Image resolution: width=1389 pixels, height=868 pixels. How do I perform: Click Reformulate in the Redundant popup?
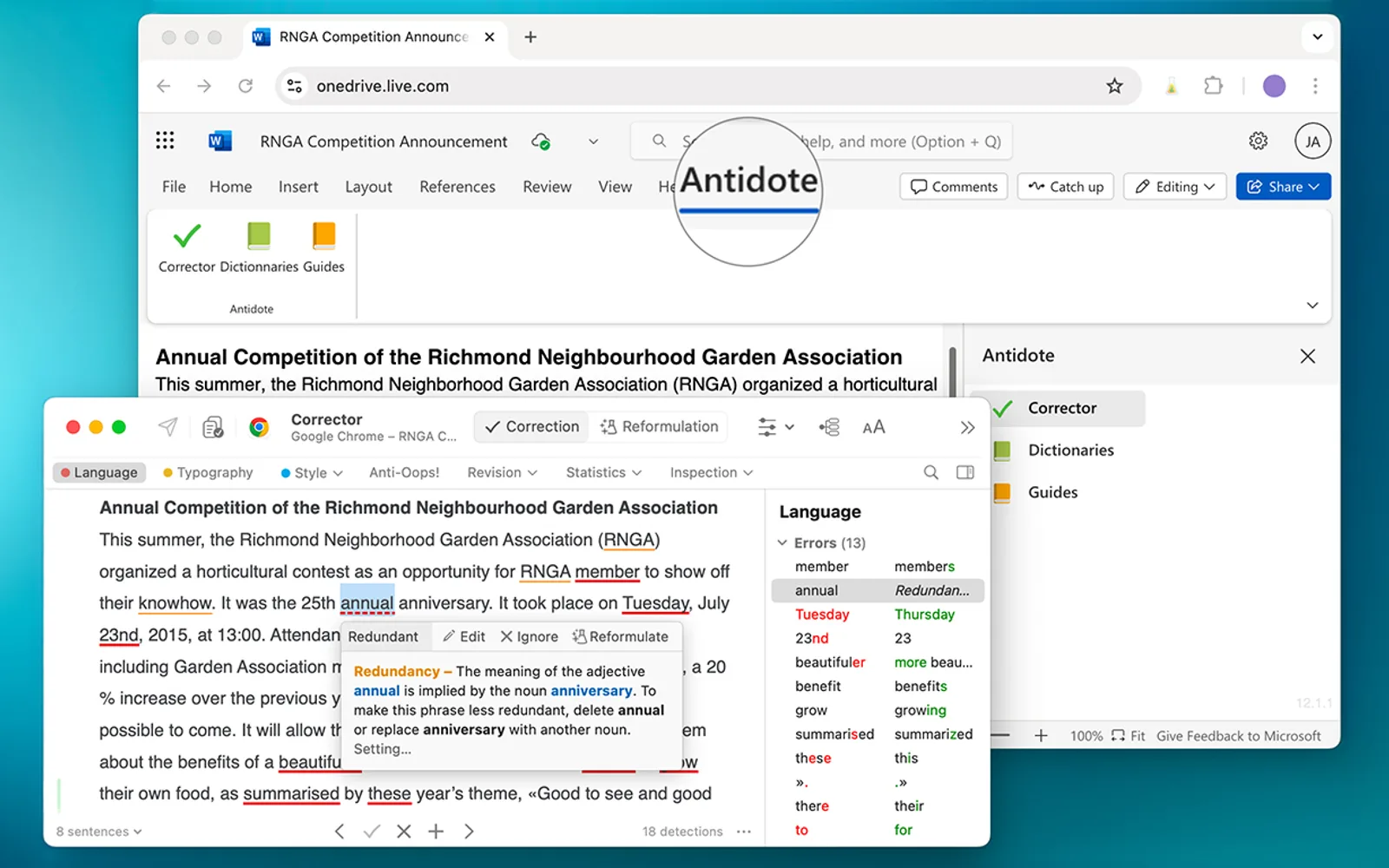[x=620, y=636]
